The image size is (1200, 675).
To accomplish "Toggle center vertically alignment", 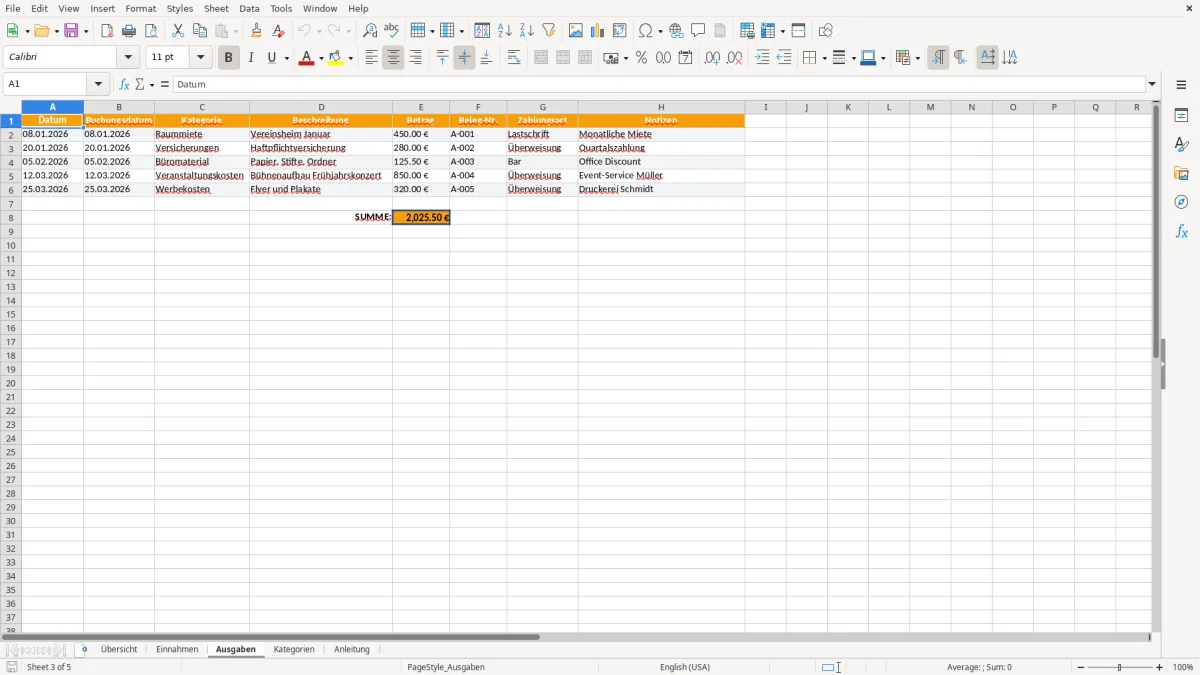I will pyautogui.click(x=464, y=58).
